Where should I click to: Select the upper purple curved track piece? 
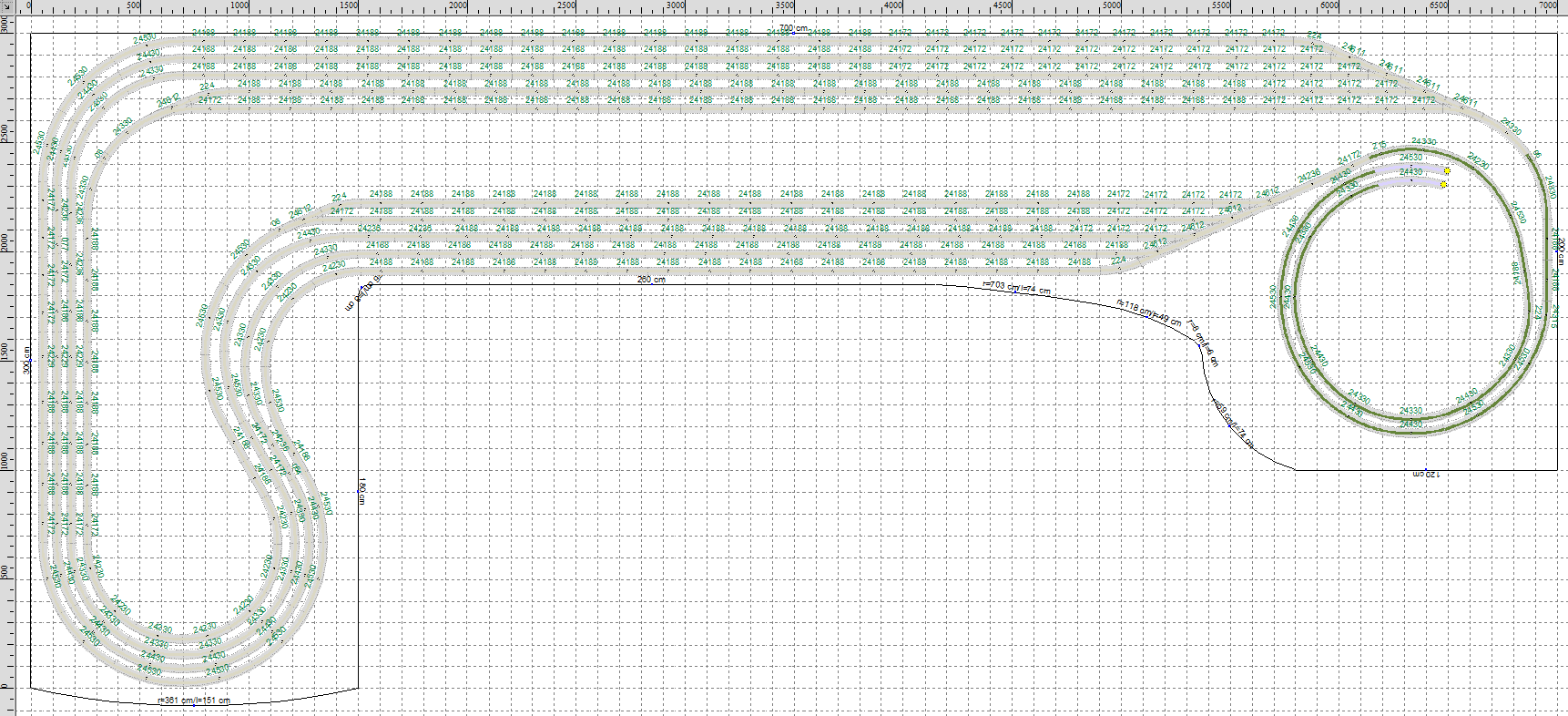point(1410,169)
